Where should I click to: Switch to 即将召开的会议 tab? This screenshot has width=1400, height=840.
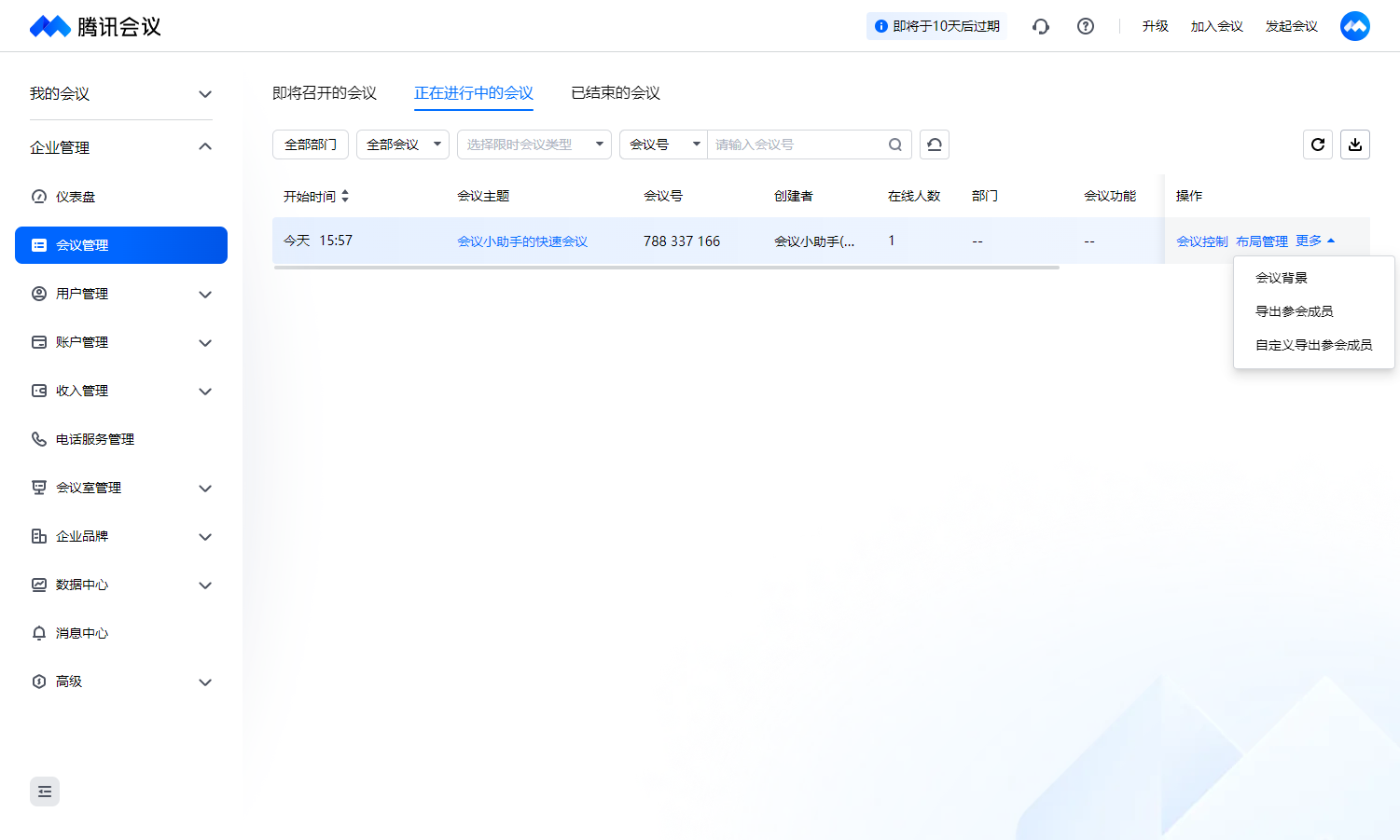click(325, 93)
